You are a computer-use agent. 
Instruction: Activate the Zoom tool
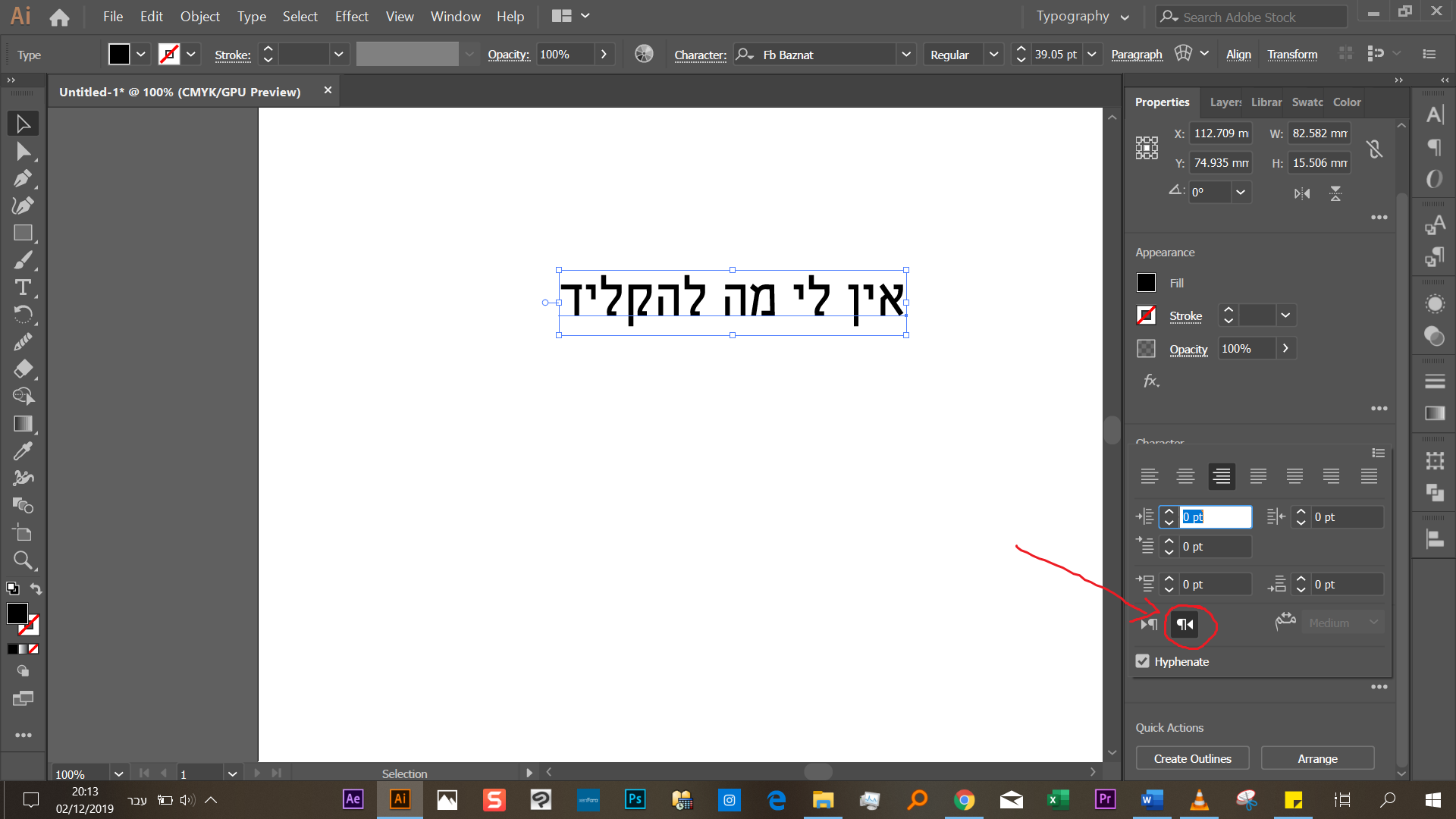pos(23,560)
